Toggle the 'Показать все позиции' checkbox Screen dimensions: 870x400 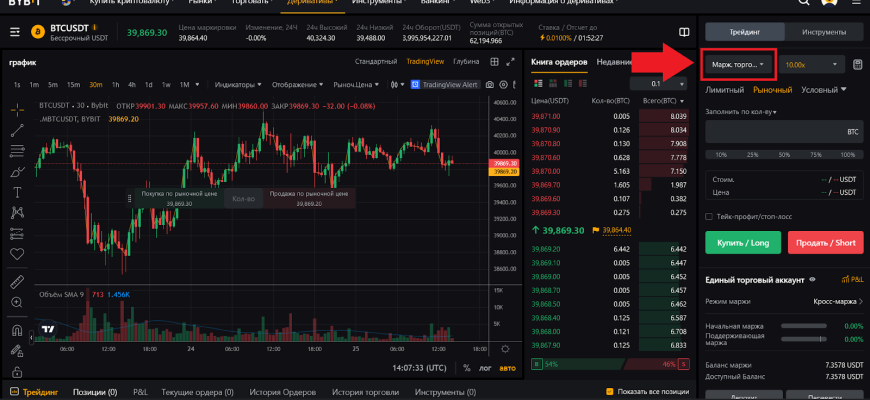click(610, 392)
